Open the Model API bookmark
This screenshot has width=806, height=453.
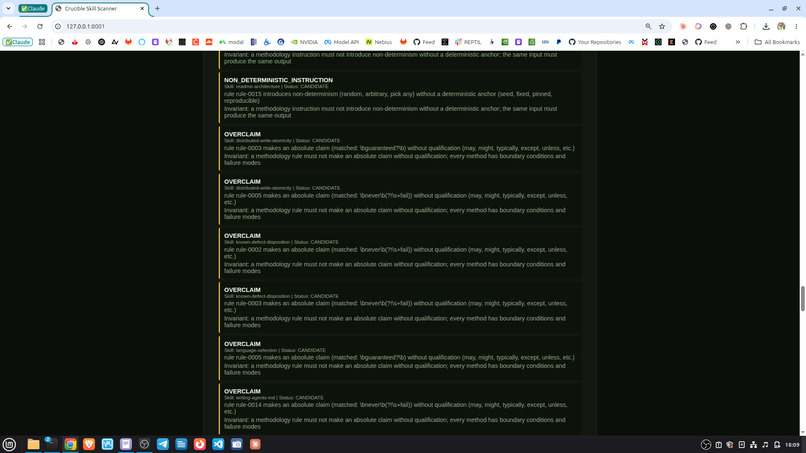point(341,42)
